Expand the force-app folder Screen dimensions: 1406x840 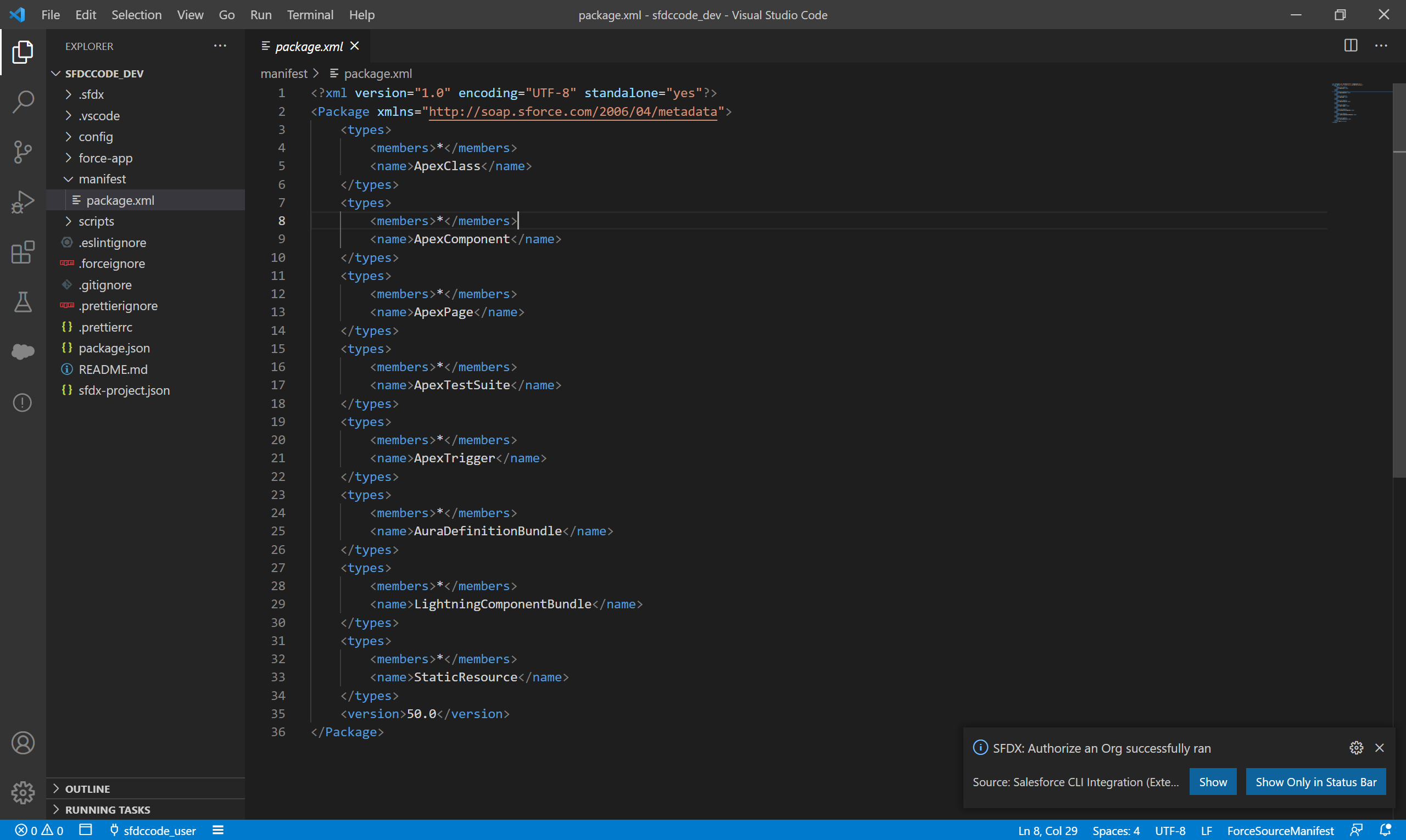point(105,158)
